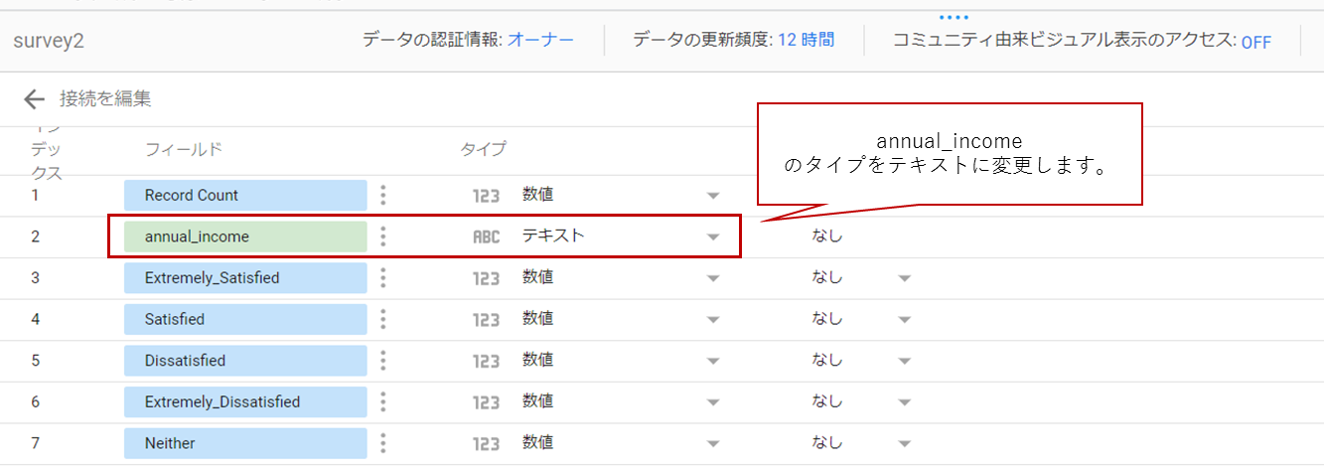Click the オーナー data credentials link
Screen dimensions: 1324x471
click(x=540, y=41)
